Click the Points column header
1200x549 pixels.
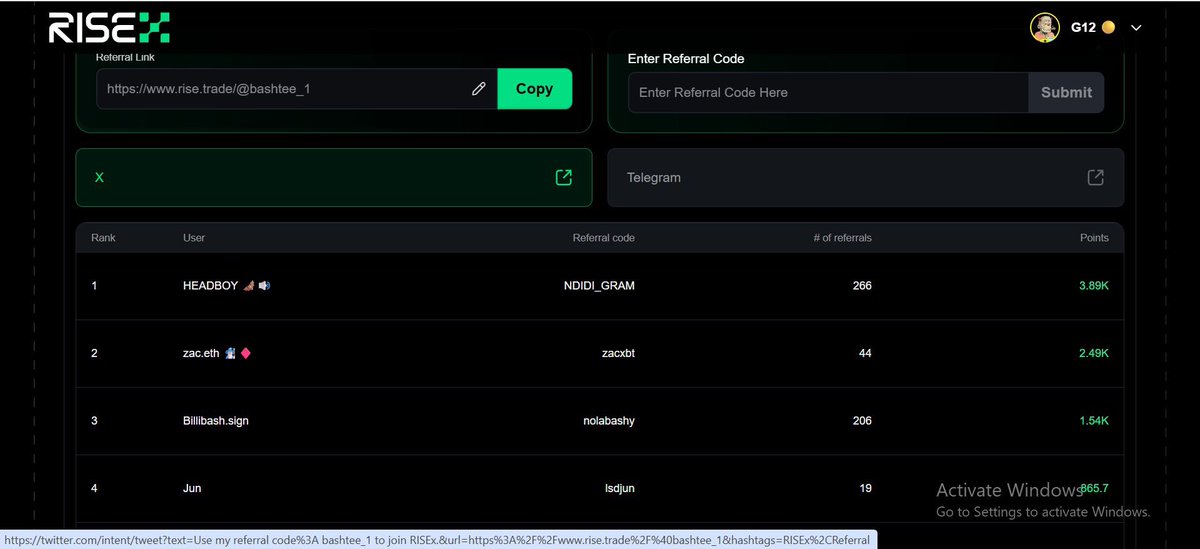point(1094,238)
